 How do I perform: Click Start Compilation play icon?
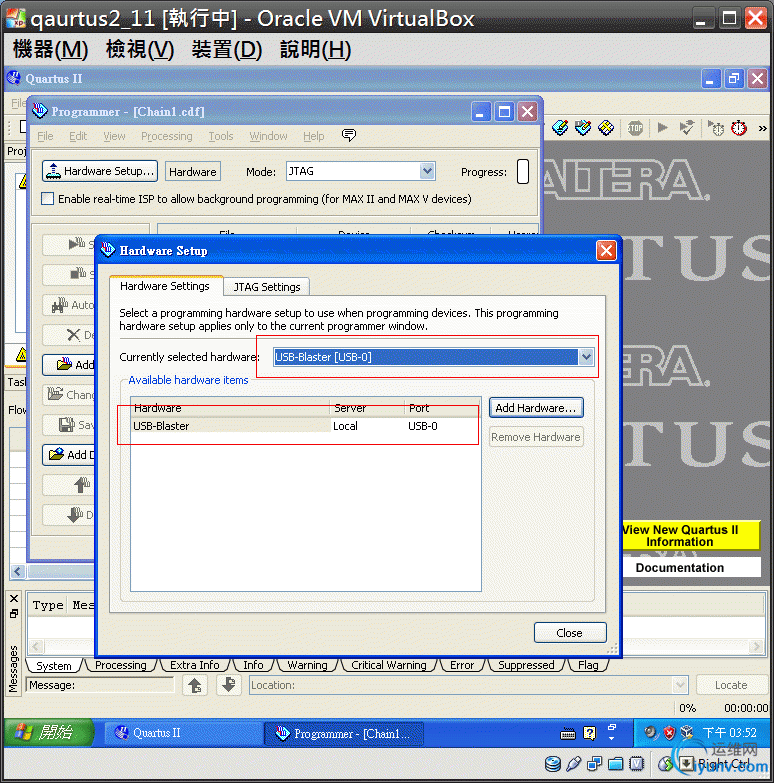(663, 128)
